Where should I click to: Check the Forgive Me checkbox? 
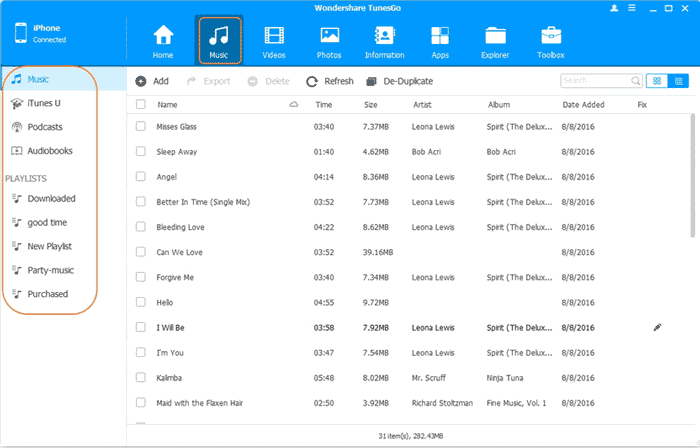(x=141, y=277)
